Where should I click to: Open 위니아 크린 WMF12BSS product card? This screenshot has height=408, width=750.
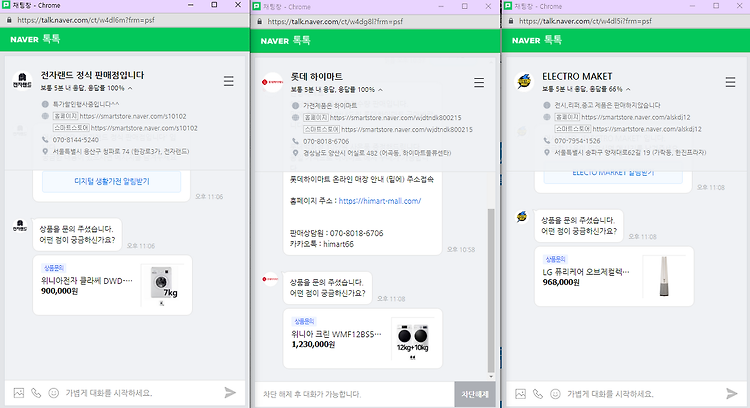[363, 338]
